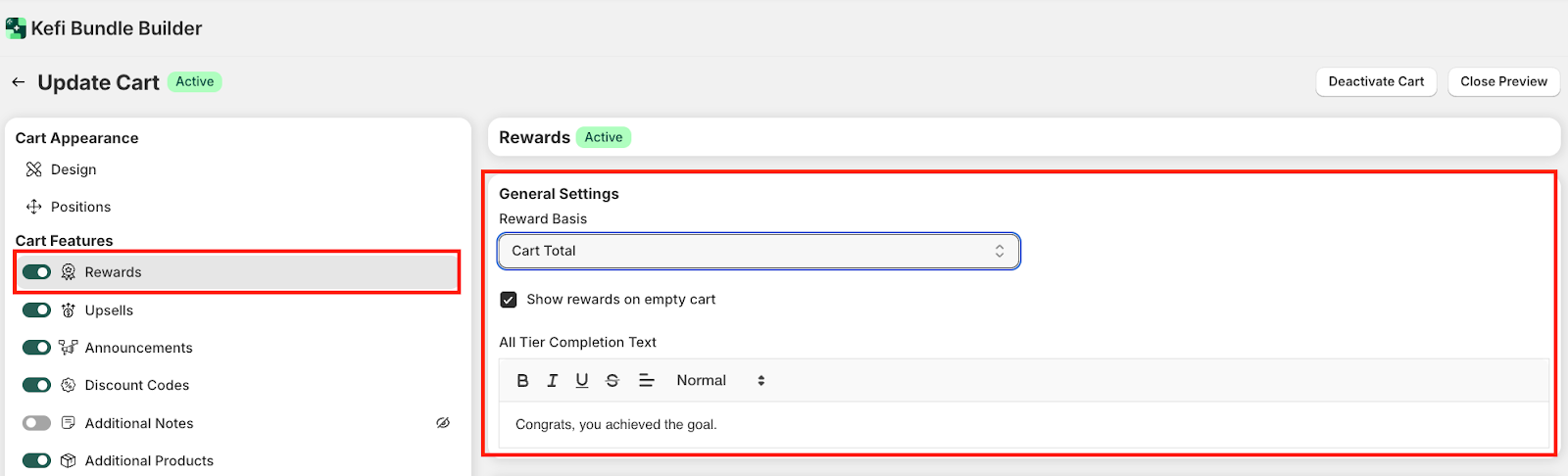Click into the All Tier Completion text field
Viewport: 1568px width, 476px height.
[x=1023, y=425]
